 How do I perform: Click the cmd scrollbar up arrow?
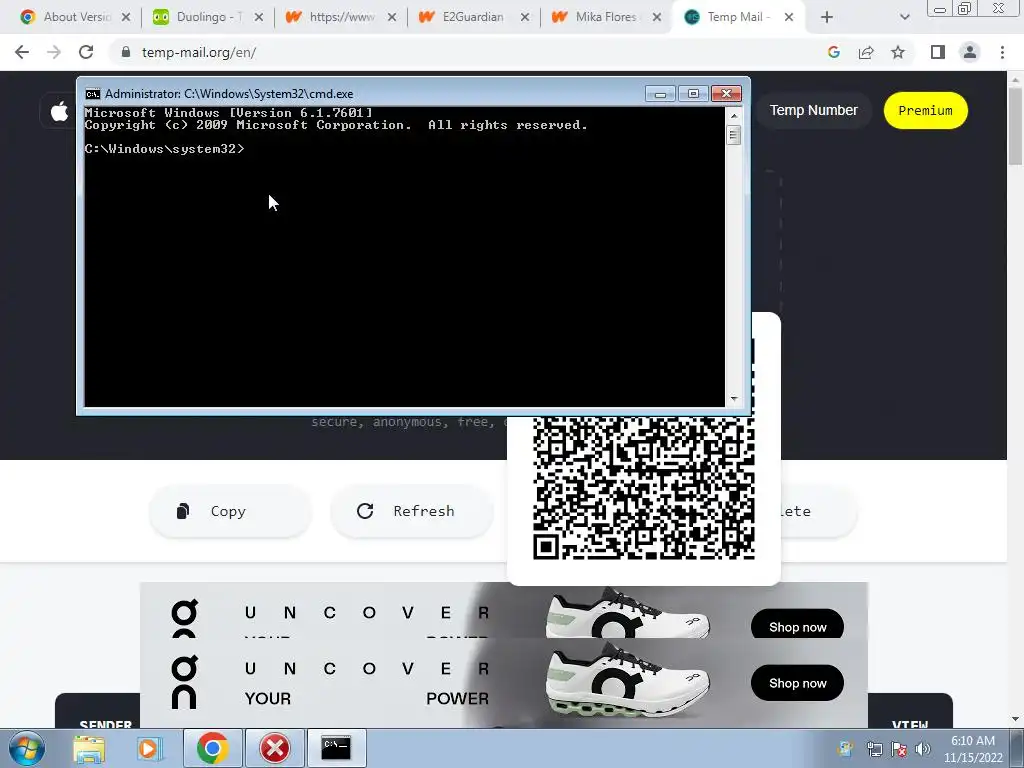pyautogui.click(x=734, y=116)
